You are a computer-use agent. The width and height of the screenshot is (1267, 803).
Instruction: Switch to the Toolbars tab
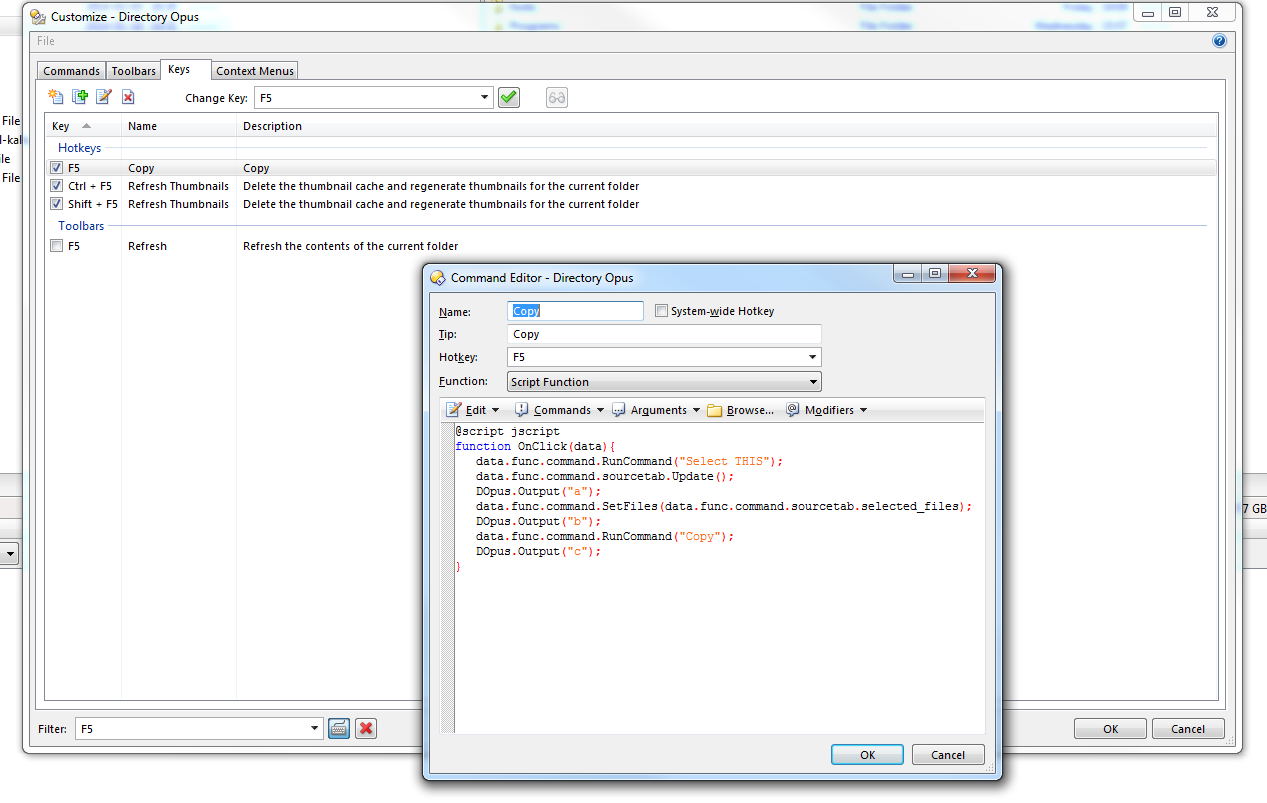pyautogui.click(x=134, y=71)
